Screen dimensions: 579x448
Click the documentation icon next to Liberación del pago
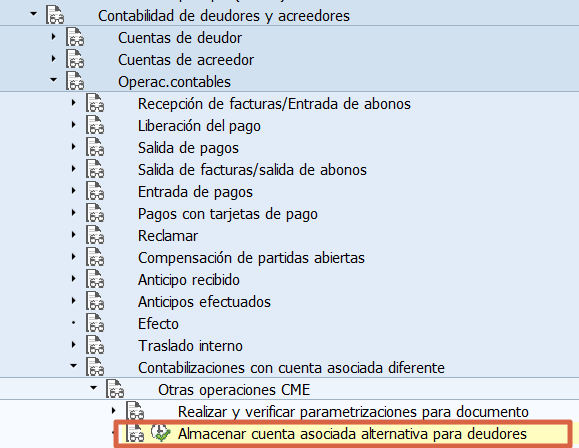pos(95,126)
